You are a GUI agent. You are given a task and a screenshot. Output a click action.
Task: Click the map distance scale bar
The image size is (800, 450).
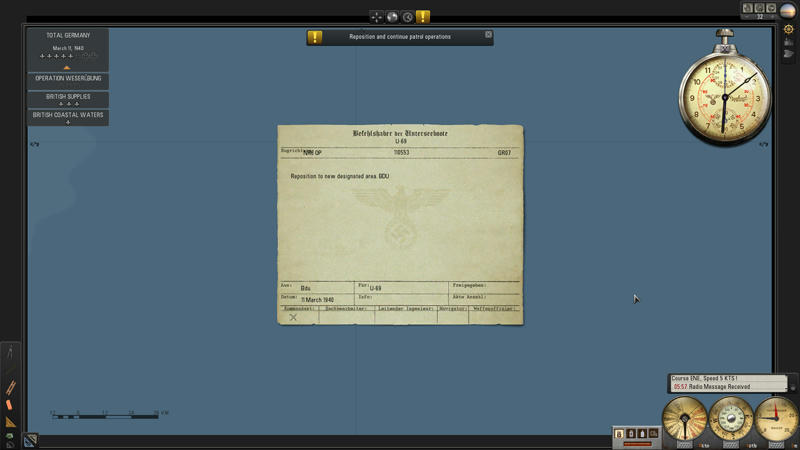(105, 417)
